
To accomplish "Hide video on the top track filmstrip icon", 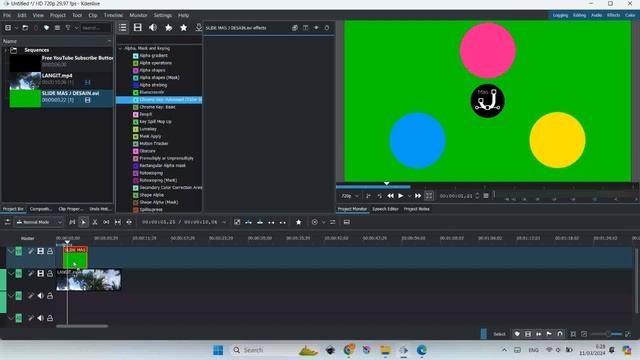I will 40,251.
